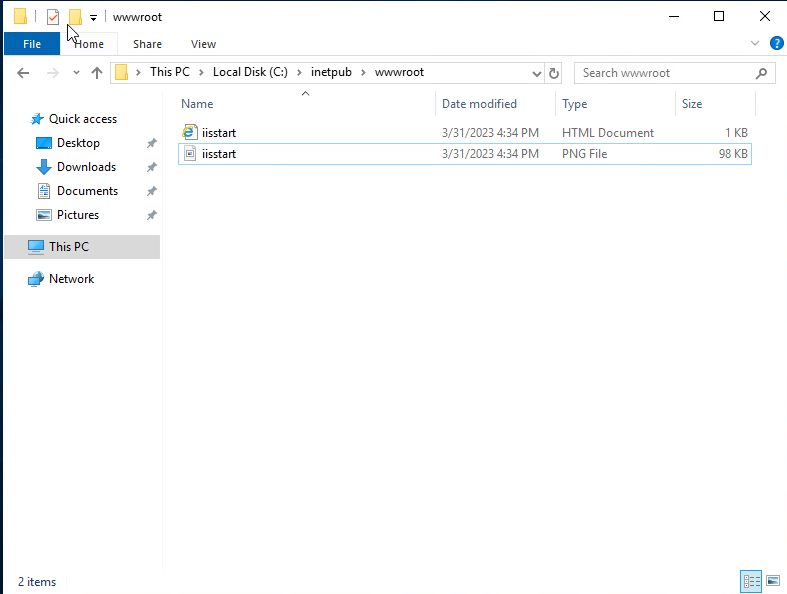Select the iisstart HTML Document file
The height and width of the screenshot is (594, 787).
(465, 133)
